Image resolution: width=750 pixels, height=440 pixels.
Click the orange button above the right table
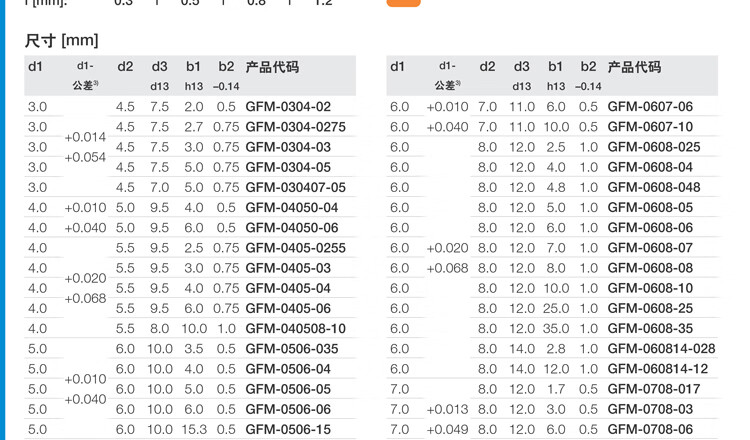[x=403, y=3]
